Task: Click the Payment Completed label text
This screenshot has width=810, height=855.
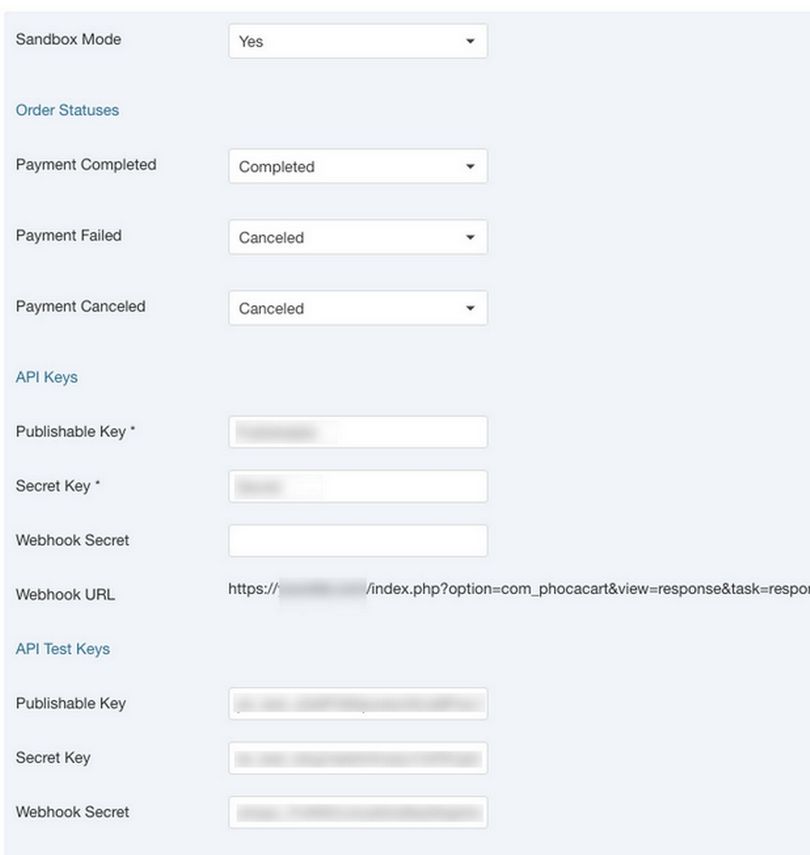Action: 86,165
